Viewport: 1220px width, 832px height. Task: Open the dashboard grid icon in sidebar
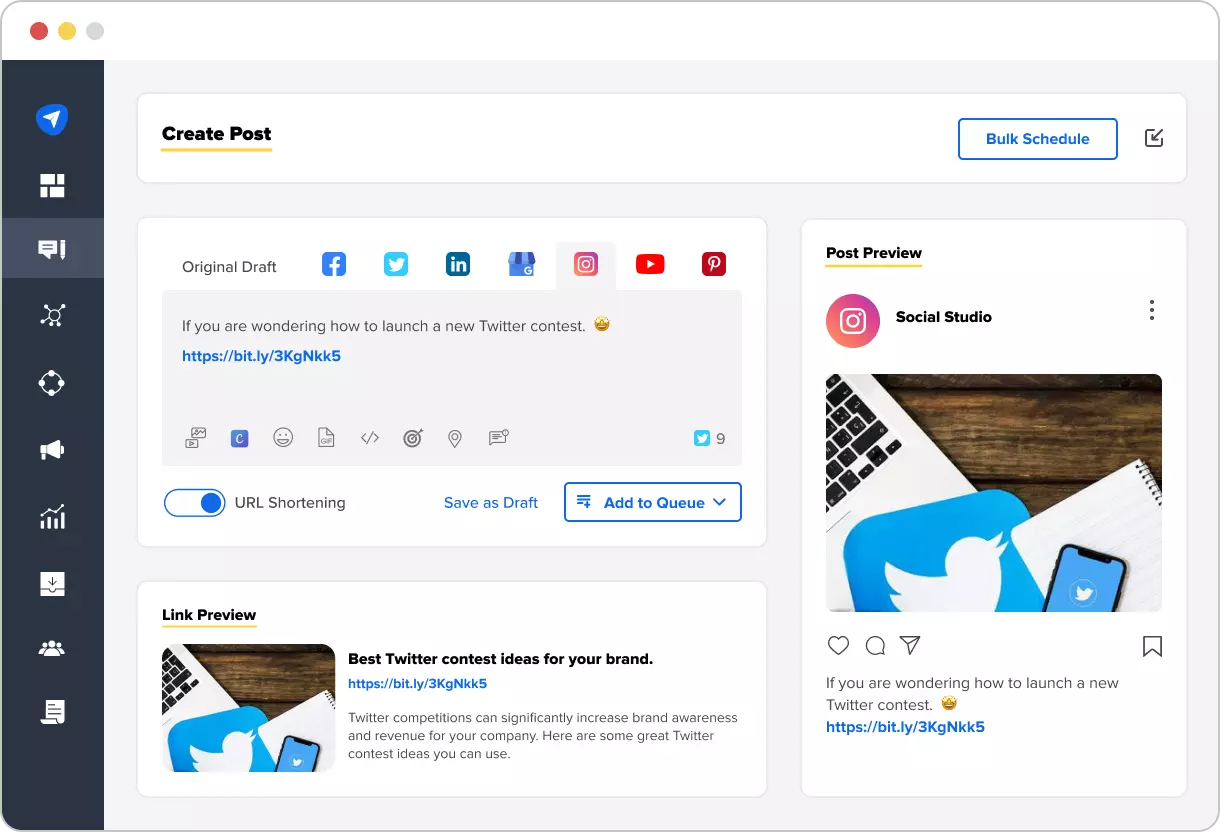point(52,186)
